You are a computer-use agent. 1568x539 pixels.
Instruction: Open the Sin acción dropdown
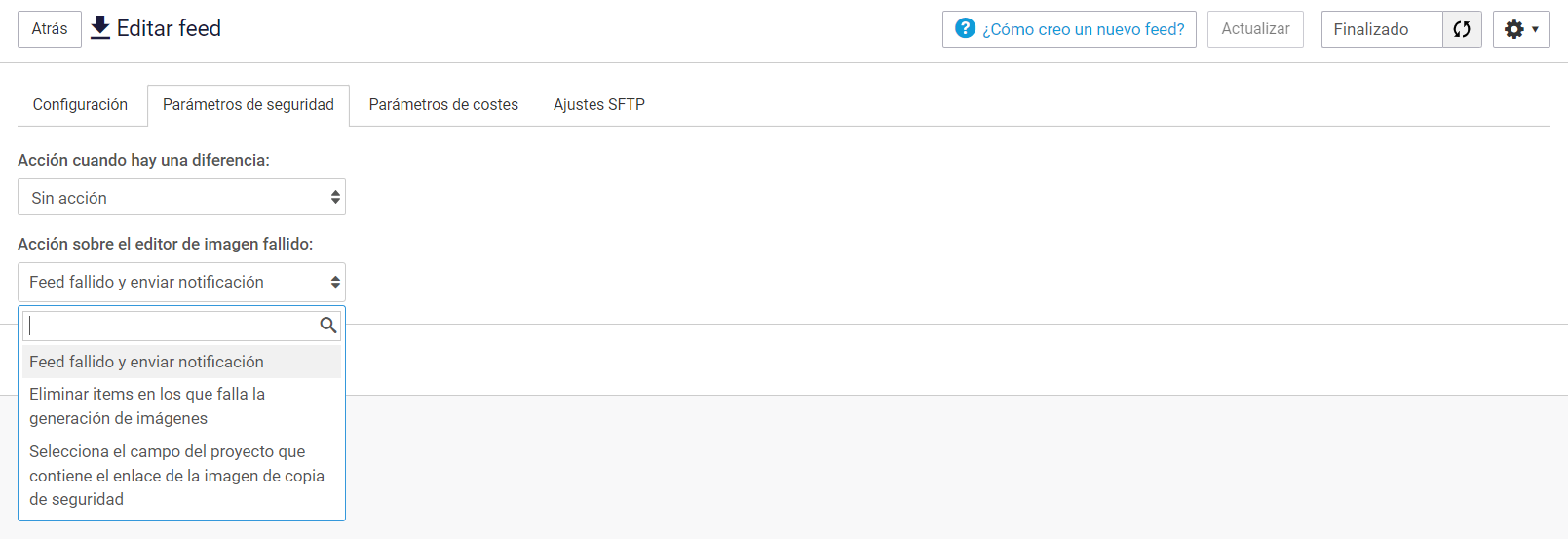(181, 197)
